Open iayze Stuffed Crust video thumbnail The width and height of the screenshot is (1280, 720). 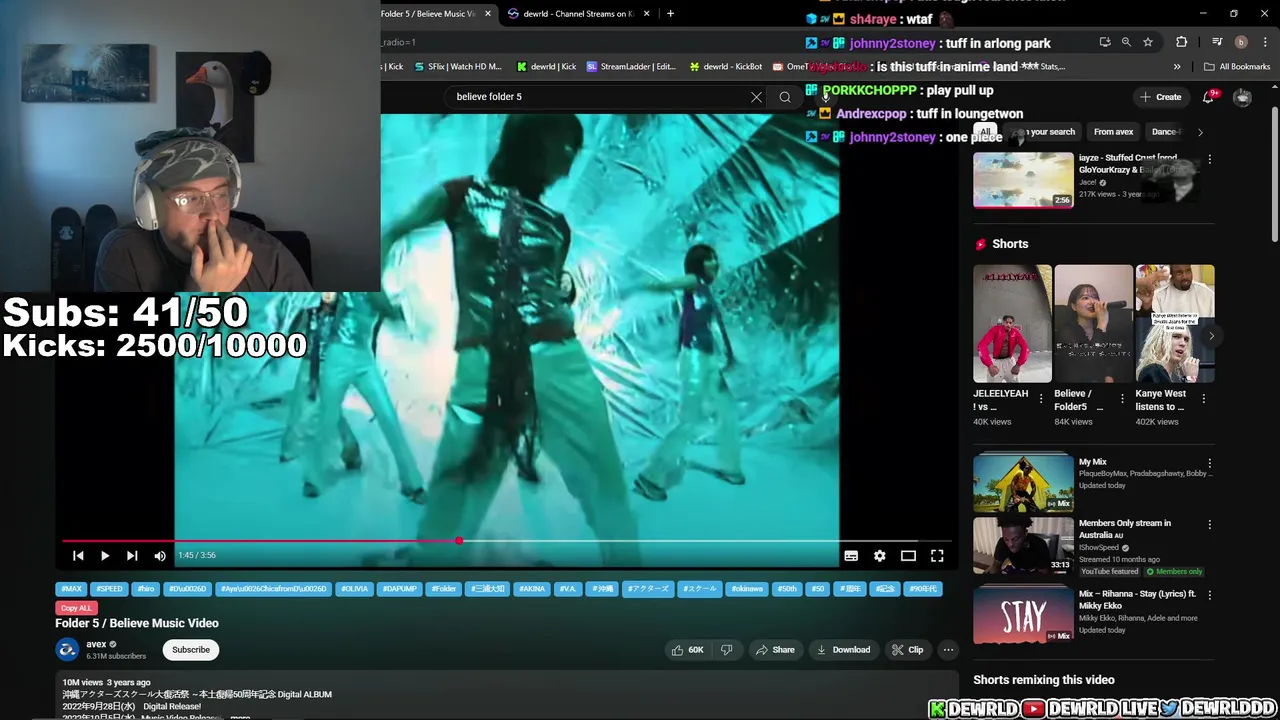tap(1023, 180)
